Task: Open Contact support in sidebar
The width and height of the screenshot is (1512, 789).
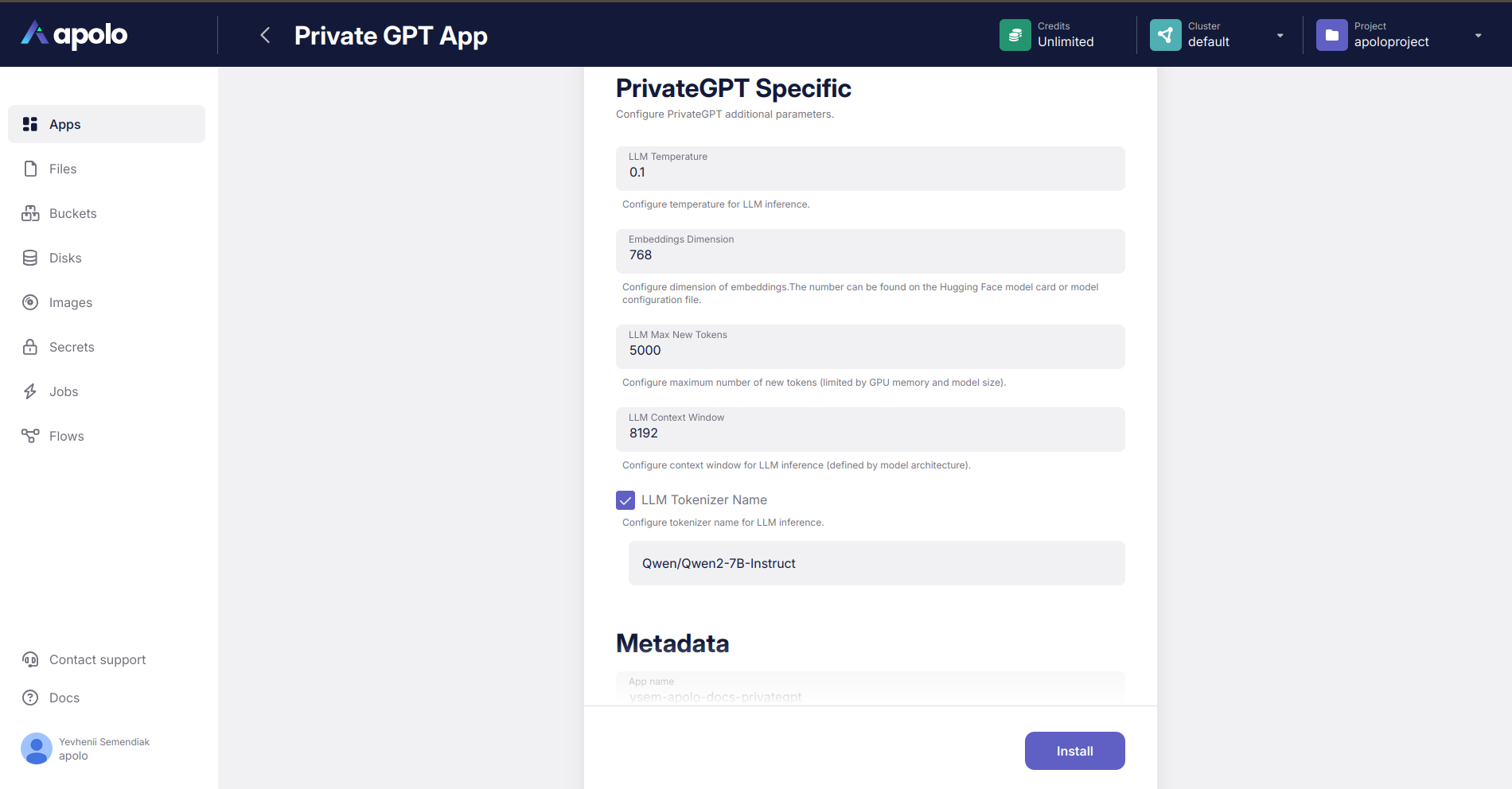Action: coord(97,659)
